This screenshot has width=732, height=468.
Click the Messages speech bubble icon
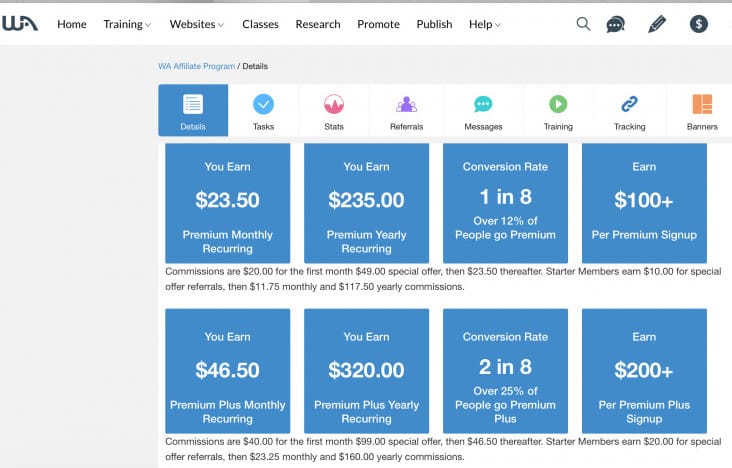483,104
